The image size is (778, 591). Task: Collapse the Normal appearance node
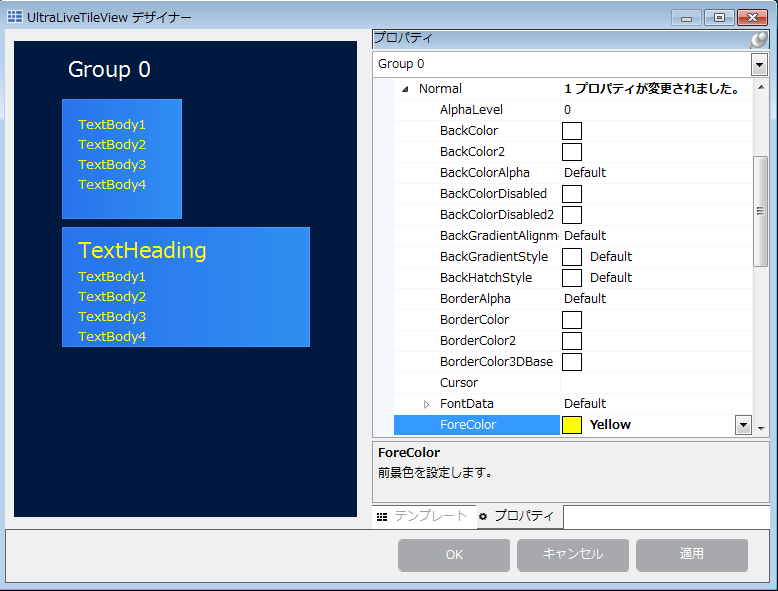click(405, 89)
